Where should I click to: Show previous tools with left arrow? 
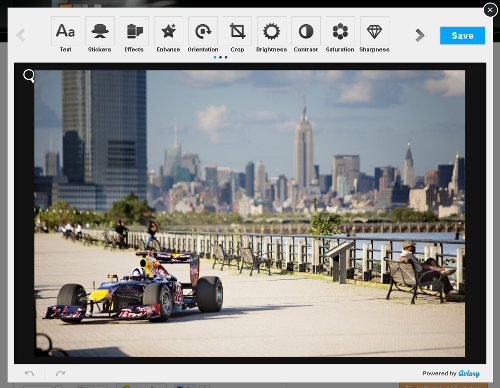click(x=21, y=35)
